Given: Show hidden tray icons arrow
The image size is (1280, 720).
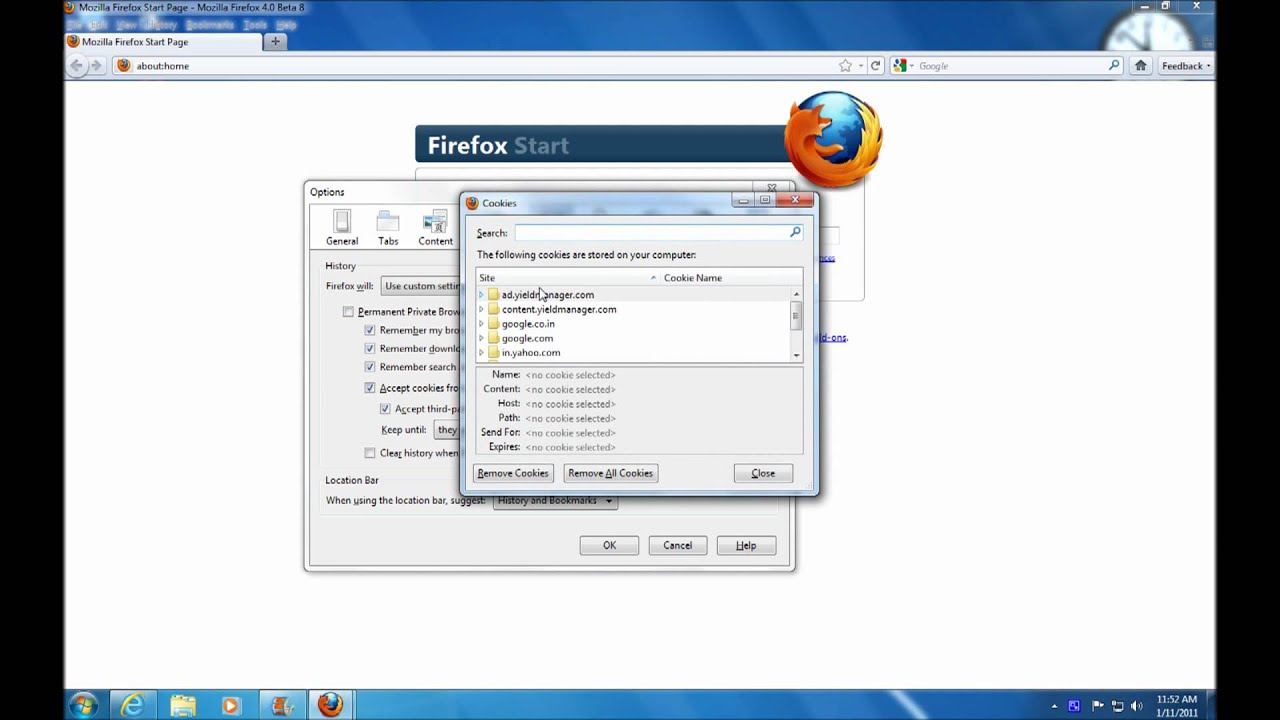Looking at the screenshot, I should coord(1054,706).
